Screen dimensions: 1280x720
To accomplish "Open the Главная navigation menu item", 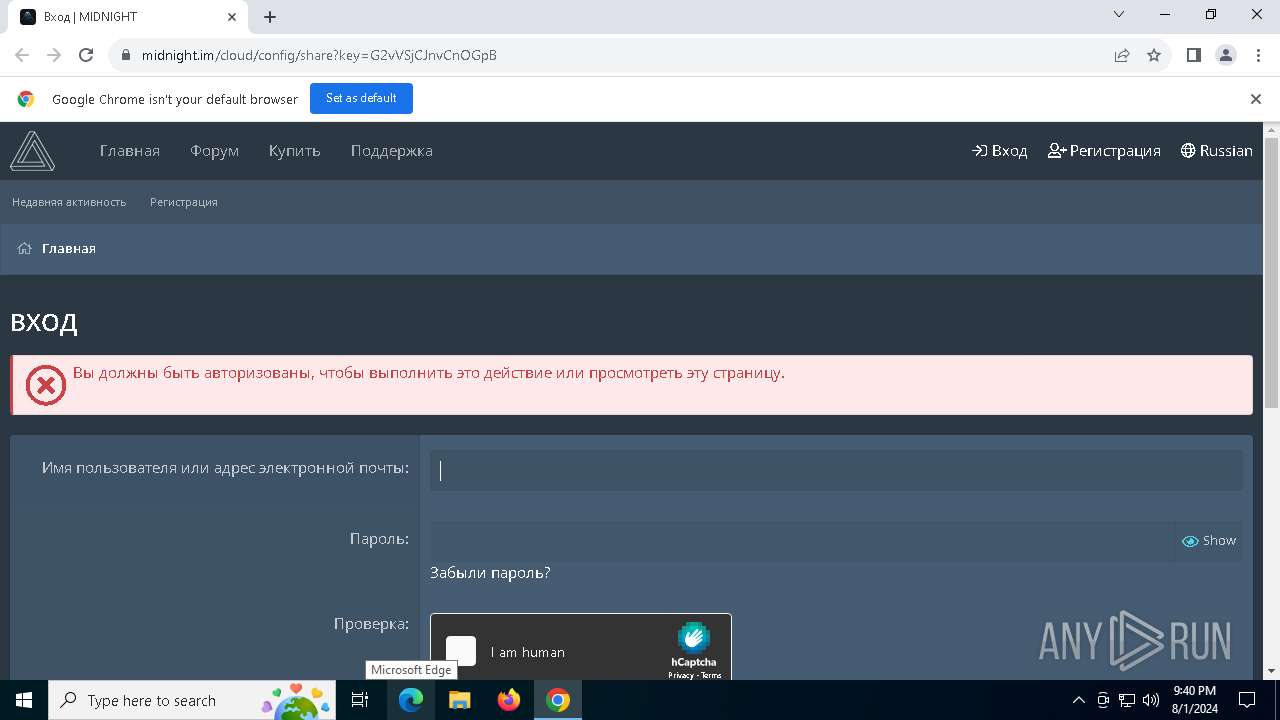I will click(x=130, y=151).
